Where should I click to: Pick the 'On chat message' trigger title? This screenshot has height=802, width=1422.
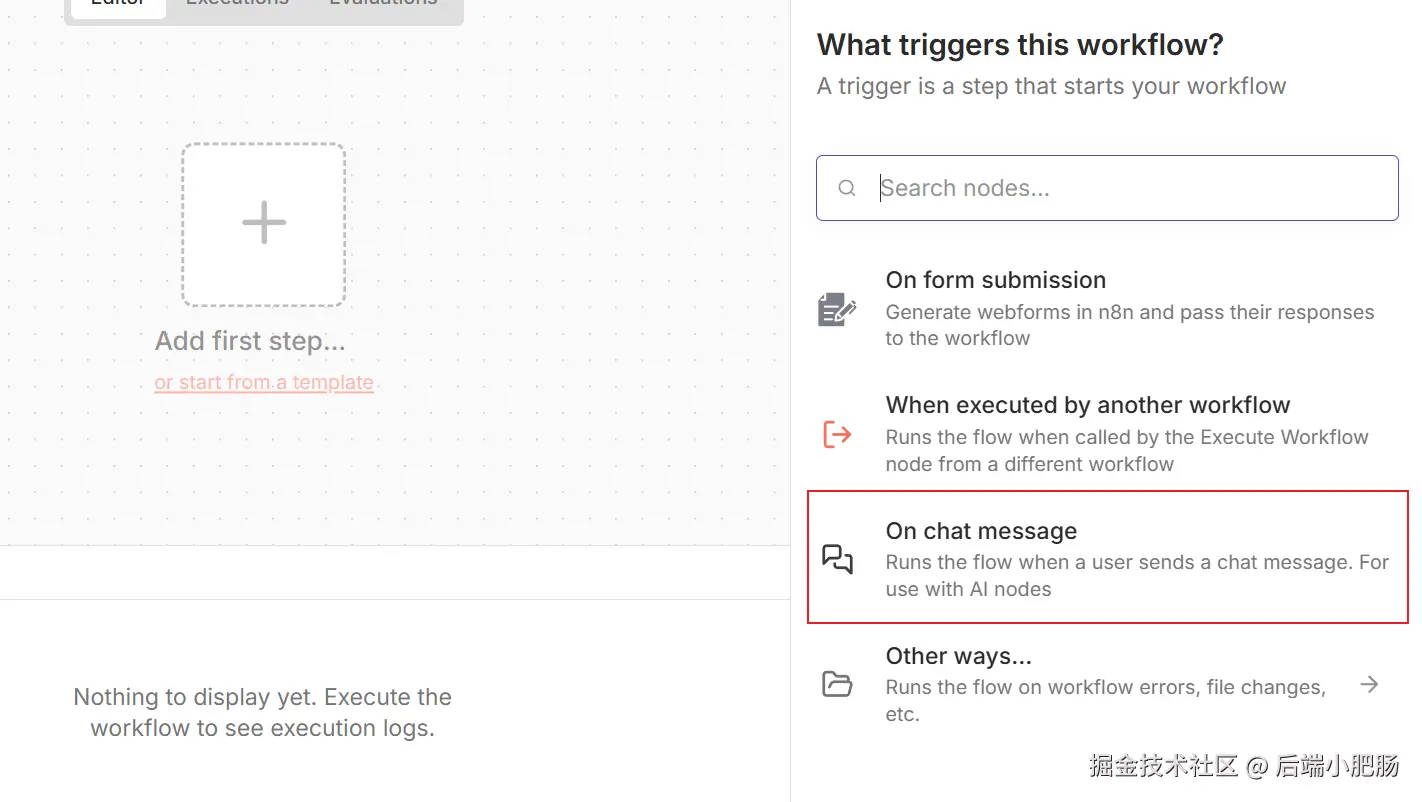[x=981, y=531]
